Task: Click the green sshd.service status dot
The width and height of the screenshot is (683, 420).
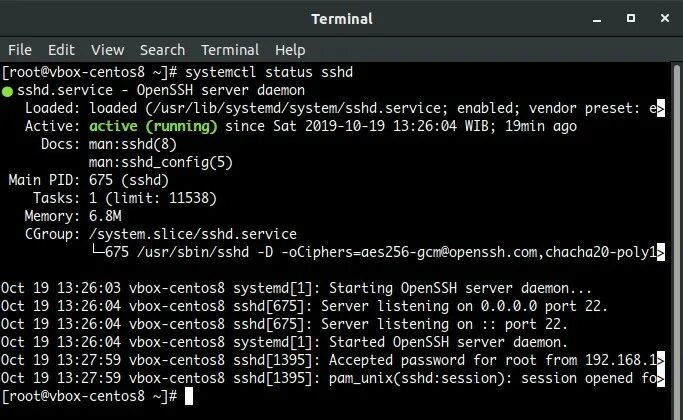Action: pos(7,91)
